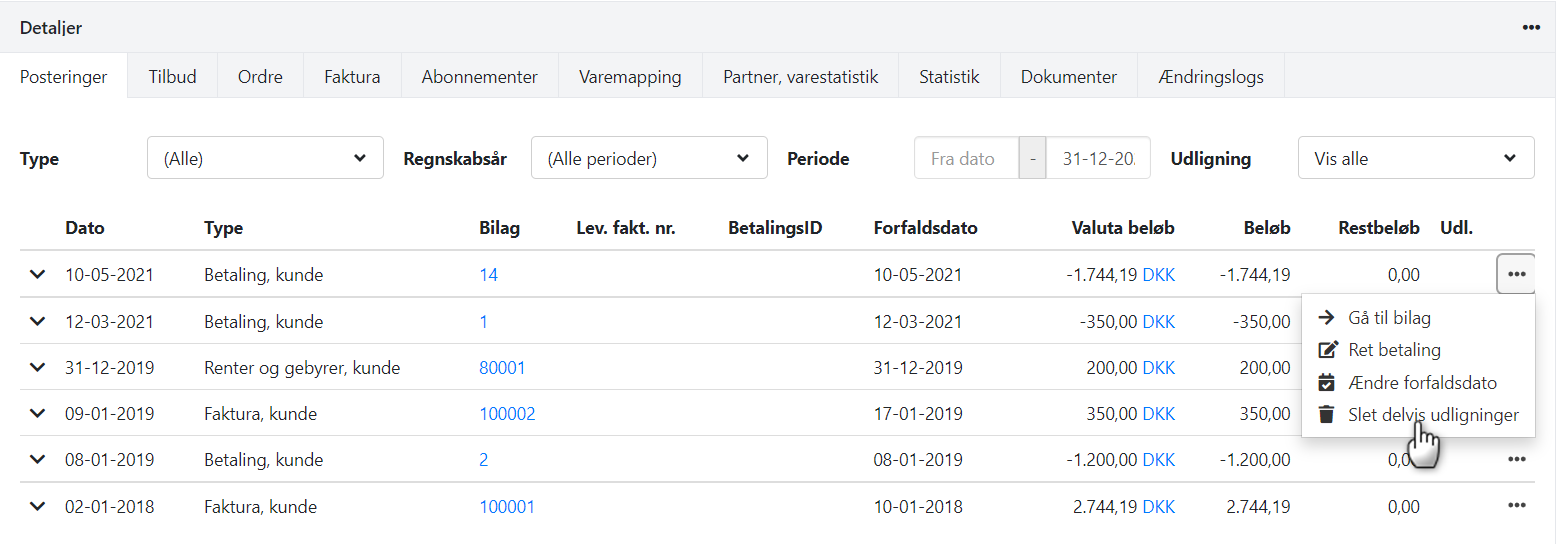
Task: Click the trash icon beside Slet delvis udligninger
Action: point(1327,415)
